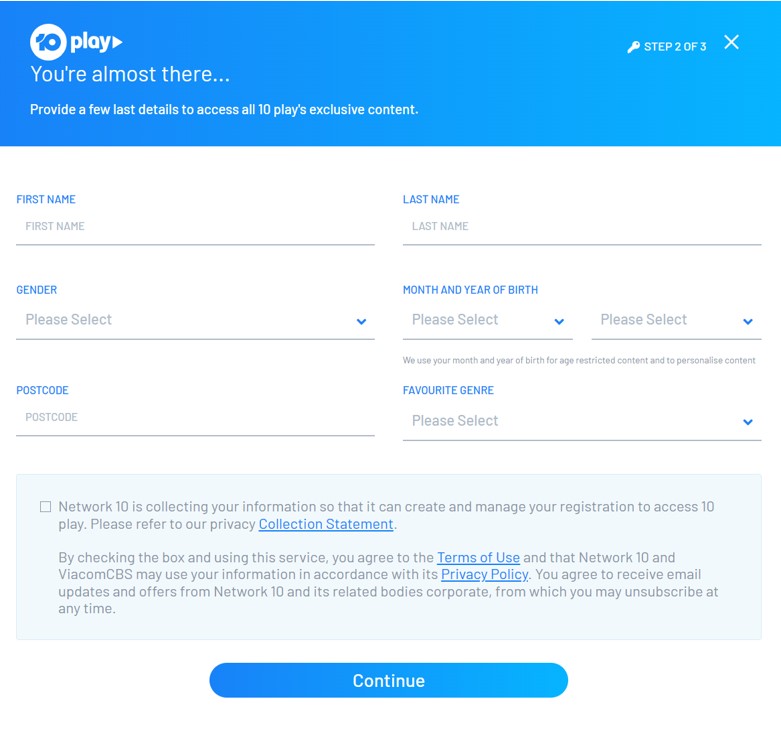
Task: Close the registration dialog with the X
Action: click(x=732, y=42)
